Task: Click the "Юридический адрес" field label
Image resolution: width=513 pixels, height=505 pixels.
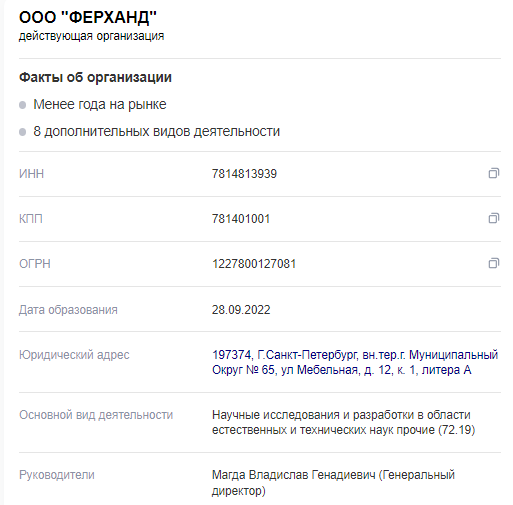Action: click(74, 355)
